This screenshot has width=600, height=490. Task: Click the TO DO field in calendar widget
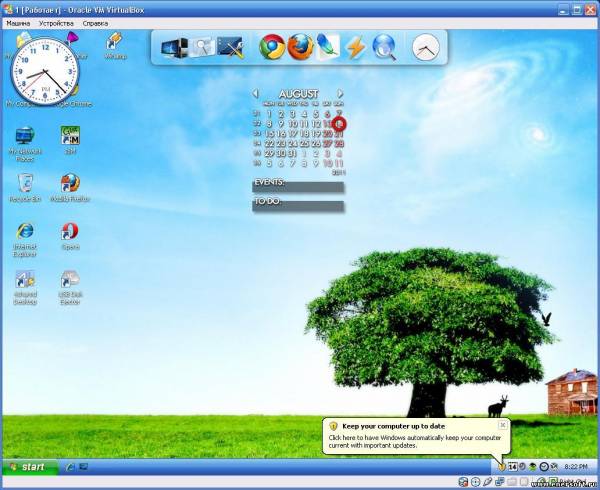pyautogui.click(x=298, y=206)
